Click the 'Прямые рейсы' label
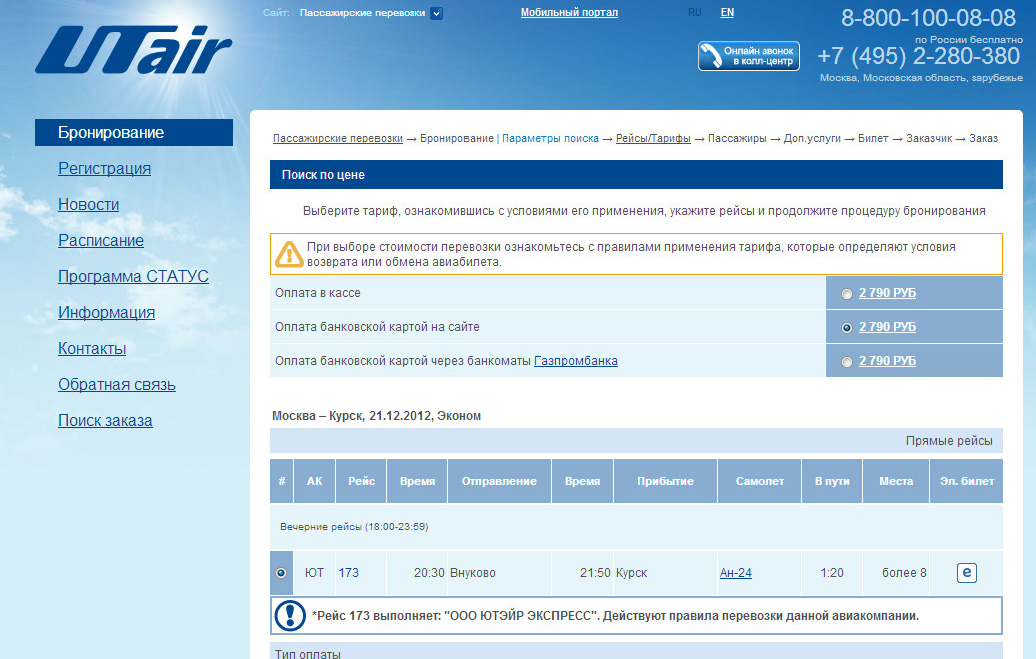This screenshot has height=659, width=1036. click(x=949, y=441)
